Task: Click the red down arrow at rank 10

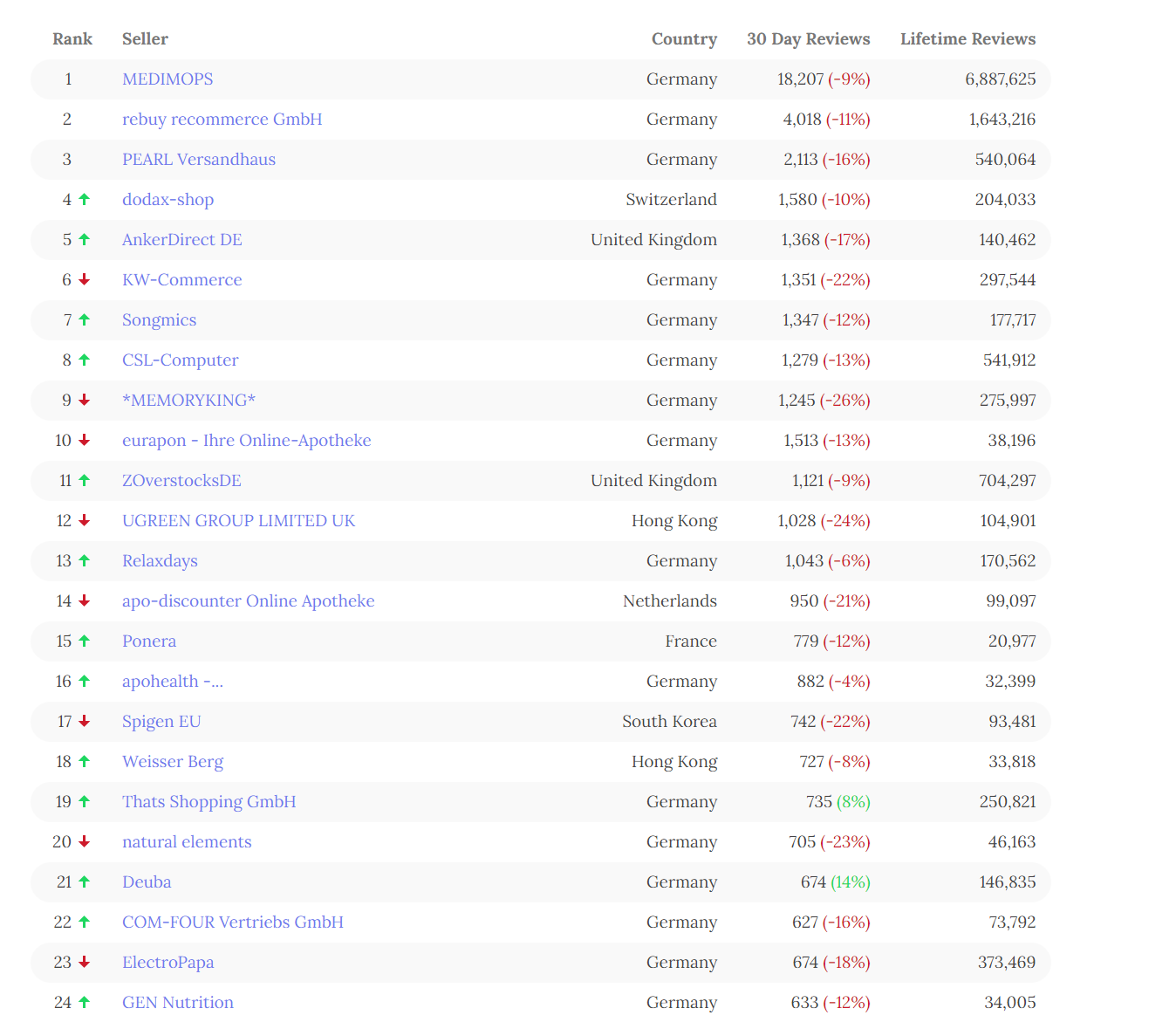Action: point(85,440)
